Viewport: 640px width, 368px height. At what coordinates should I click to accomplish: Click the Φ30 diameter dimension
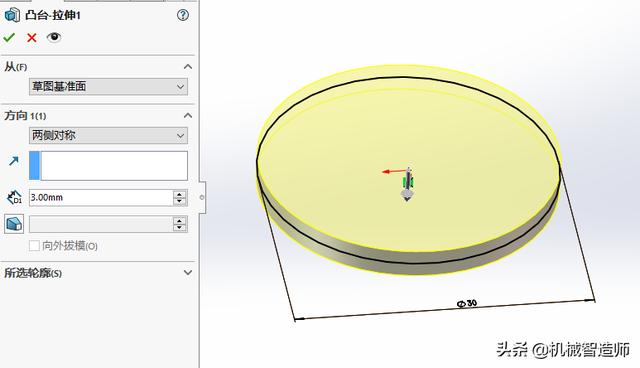click(467, 304)
